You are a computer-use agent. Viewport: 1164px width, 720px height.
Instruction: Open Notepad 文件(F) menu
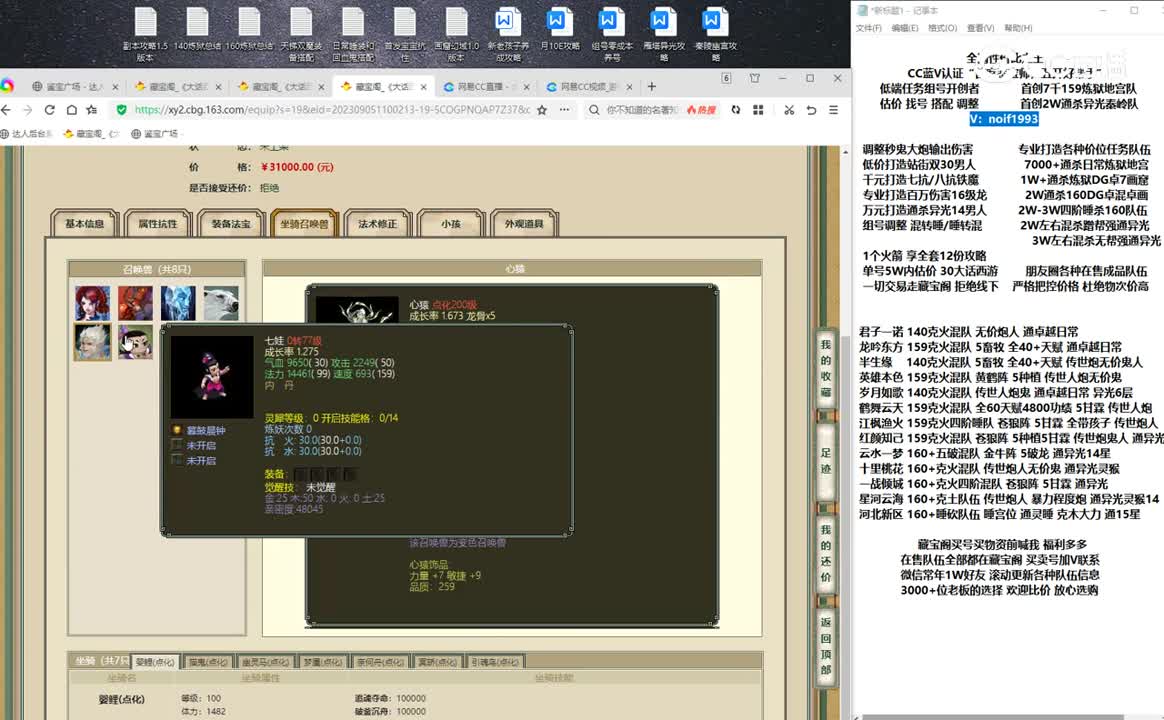(x=868, y=28)
